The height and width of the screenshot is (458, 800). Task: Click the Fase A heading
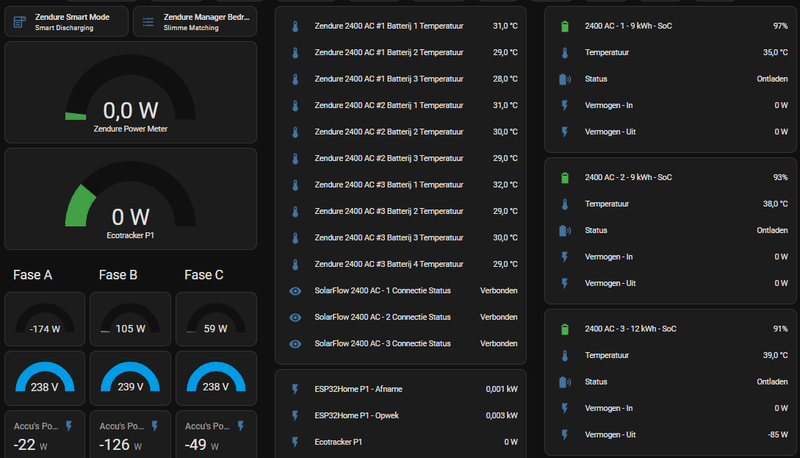pyautogui.click(x=33, y=275)
